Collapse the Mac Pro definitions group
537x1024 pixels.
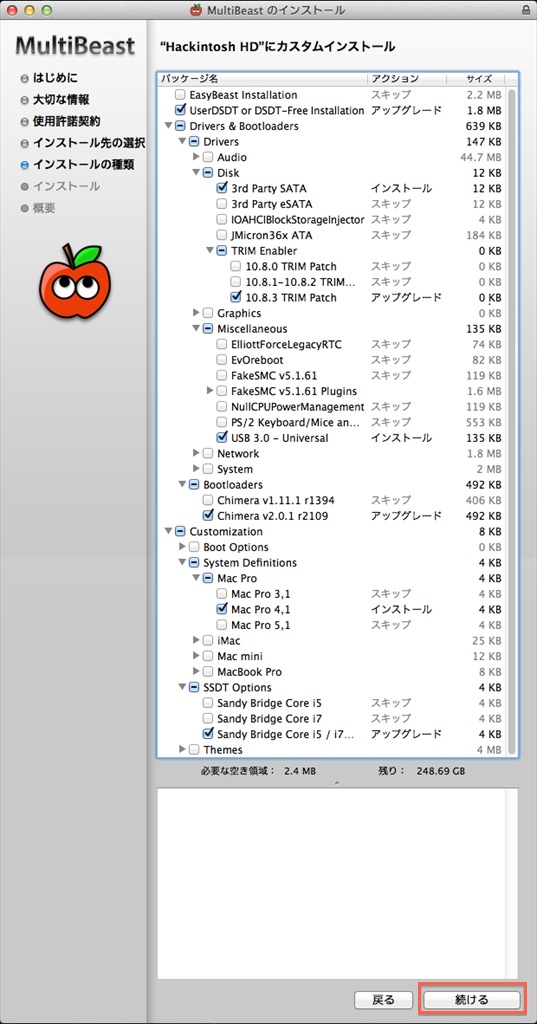197,579
